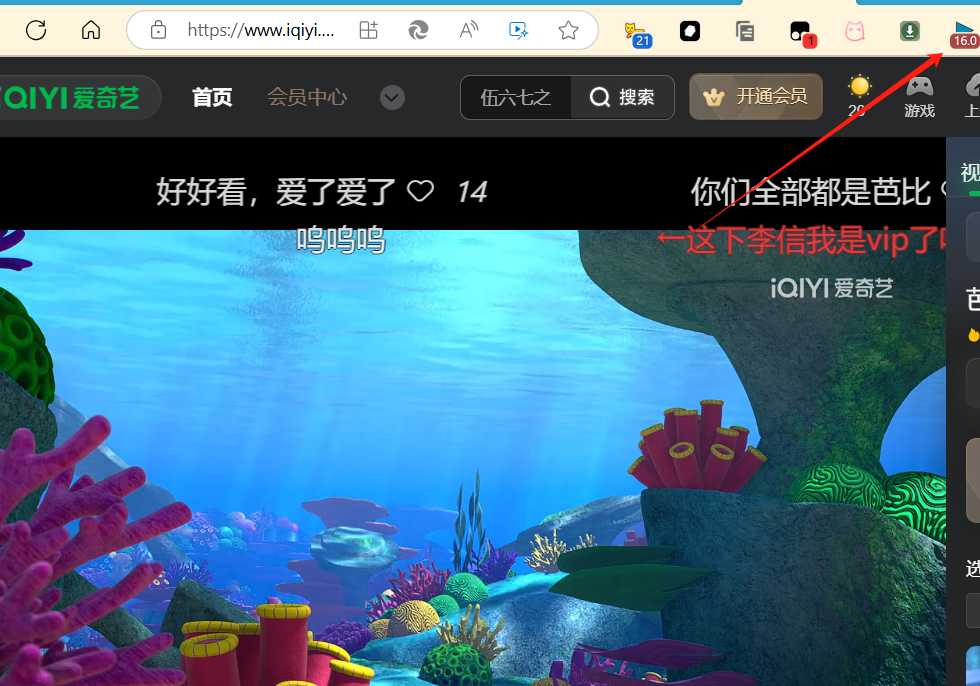Open the pink cat extension icon
This screenshot has width=980, height=686.
854,31
